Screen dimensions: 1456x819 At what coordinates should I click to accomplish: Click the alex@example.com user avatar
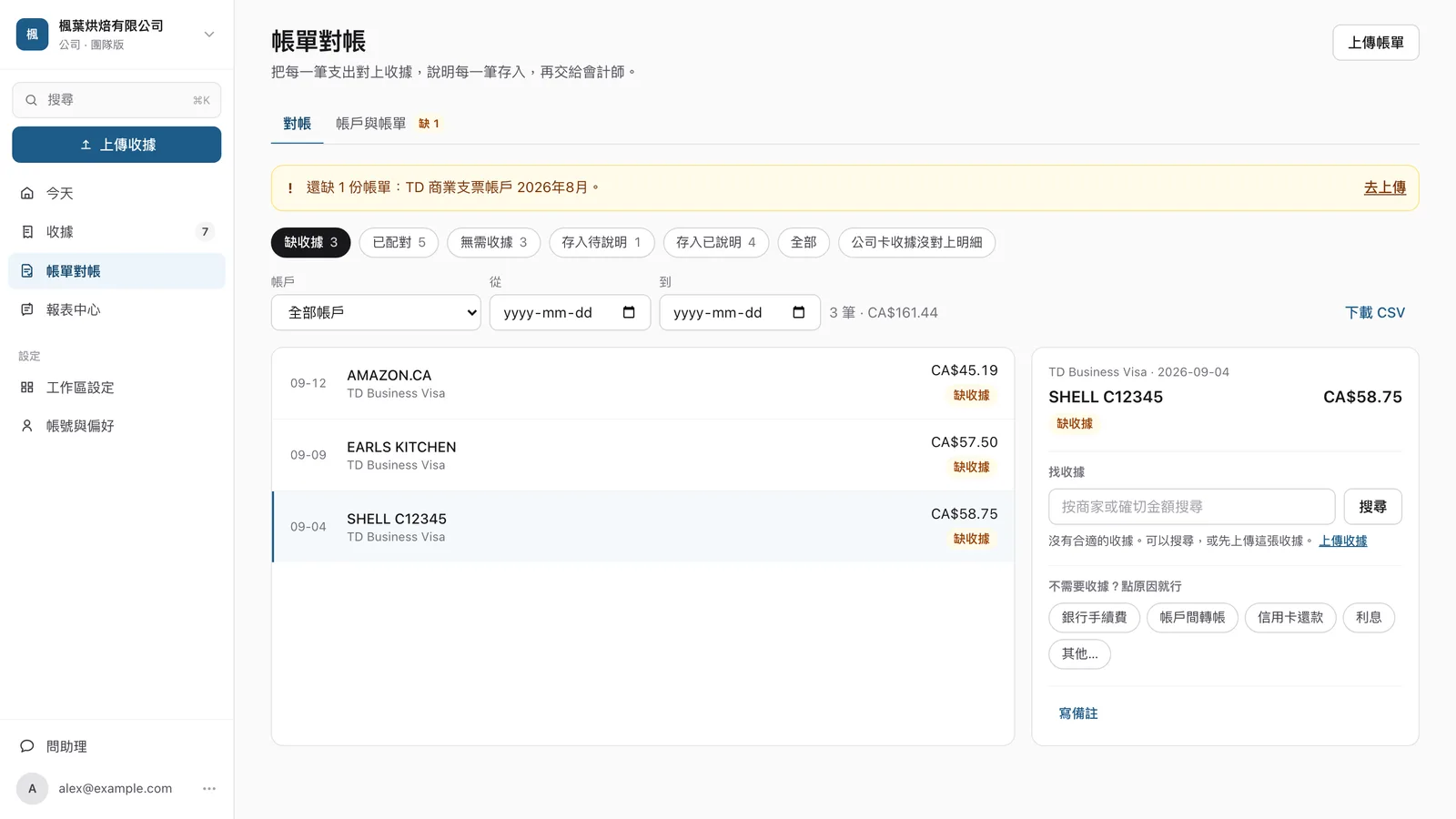pos(32,789)
